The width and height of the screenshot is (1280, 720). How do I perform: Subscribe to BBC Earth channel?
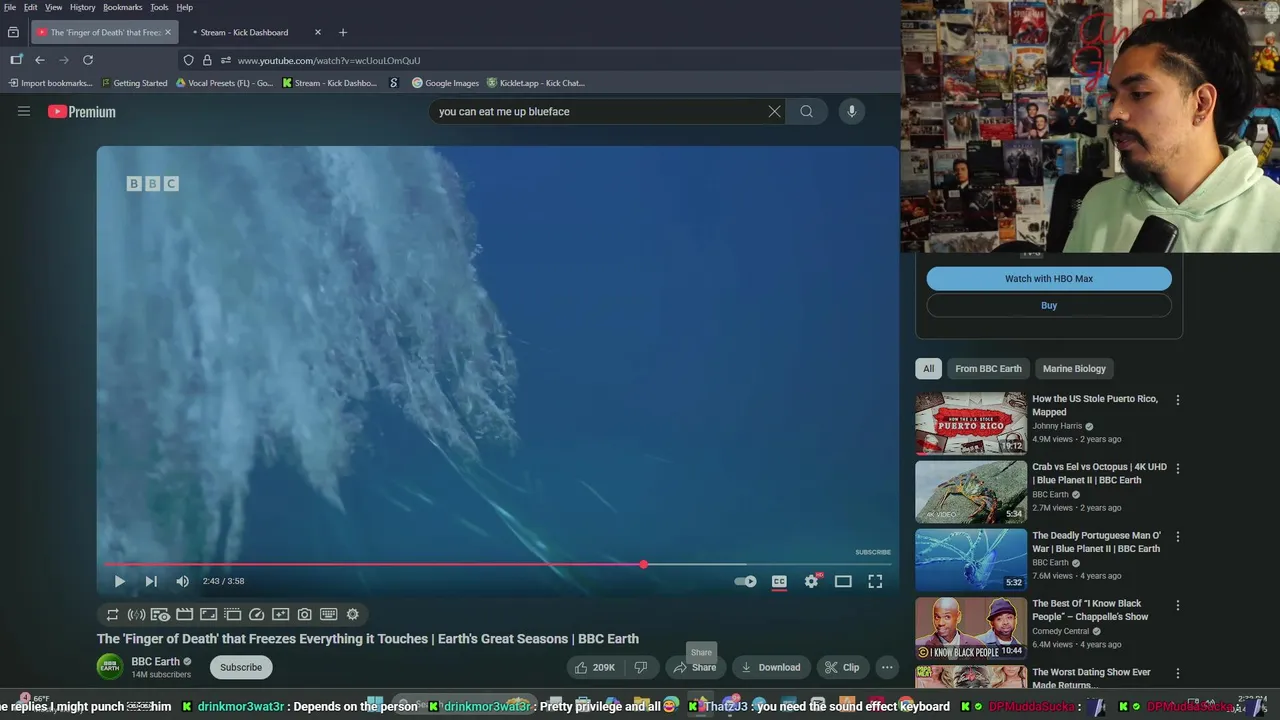241,667
